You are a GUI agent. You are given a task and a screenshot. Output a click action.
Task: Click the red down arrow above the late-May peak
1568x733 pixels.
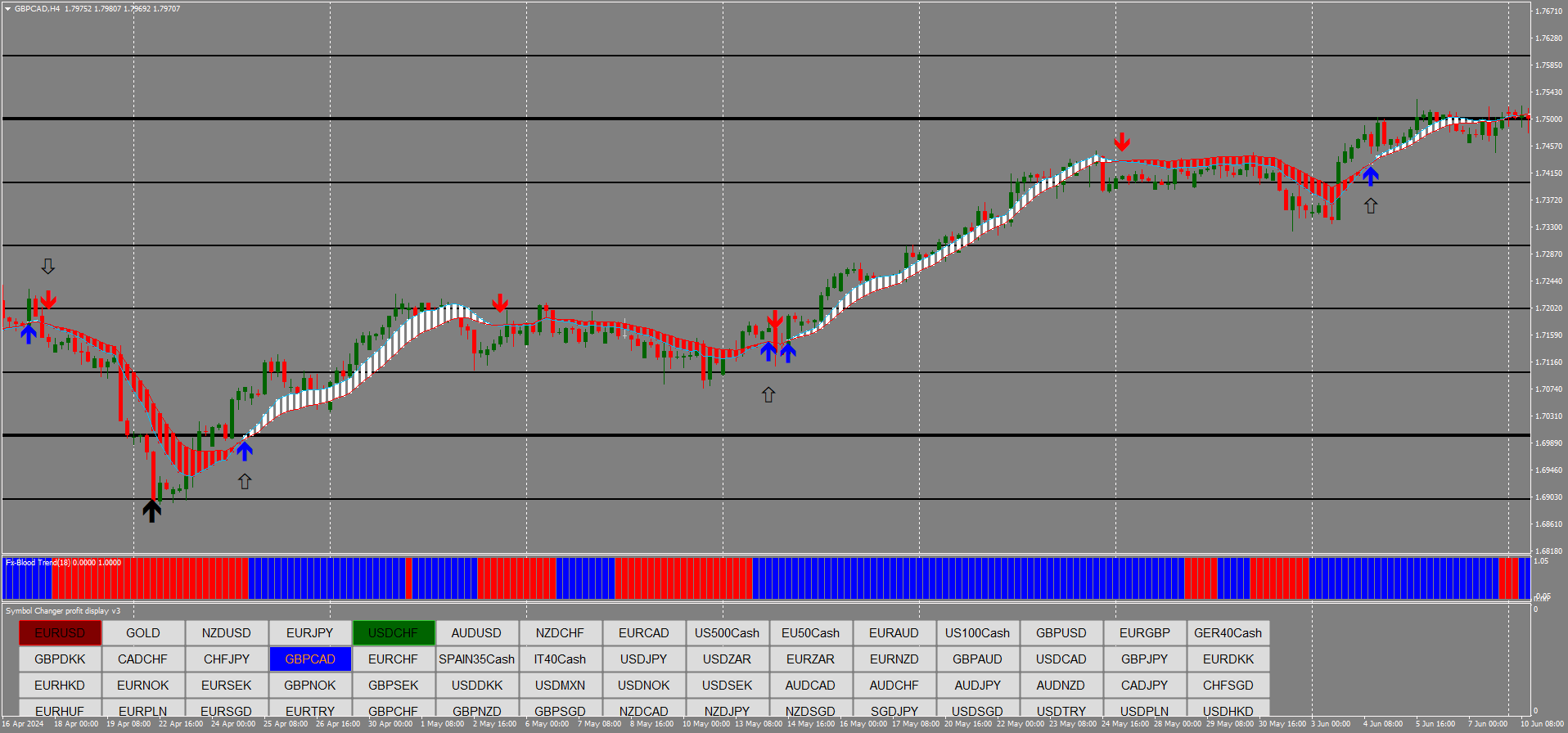click(x=1122, y=142)
